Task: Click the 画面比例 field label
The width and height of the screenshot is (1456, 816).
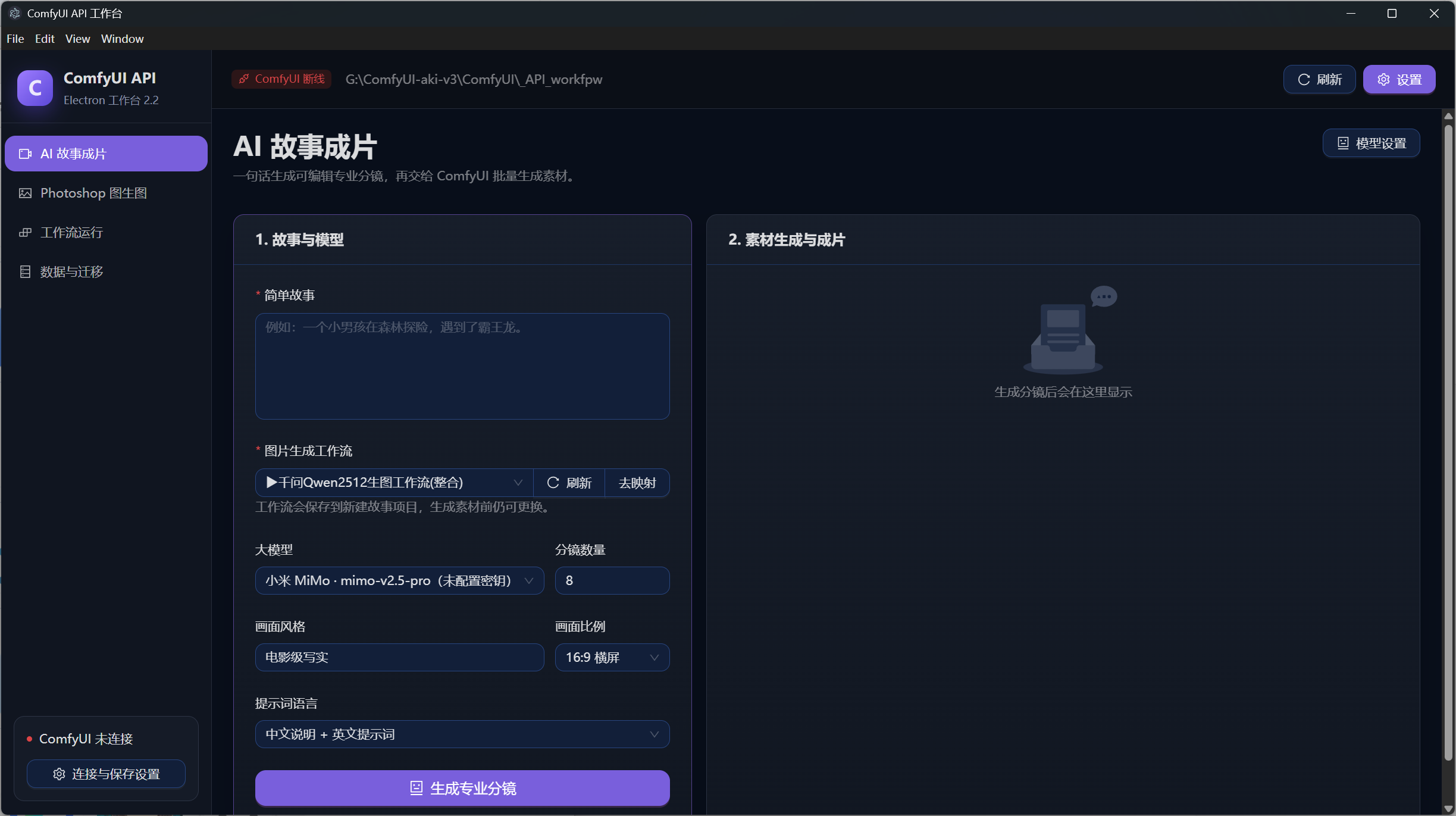Action: [x=580, y=627]
